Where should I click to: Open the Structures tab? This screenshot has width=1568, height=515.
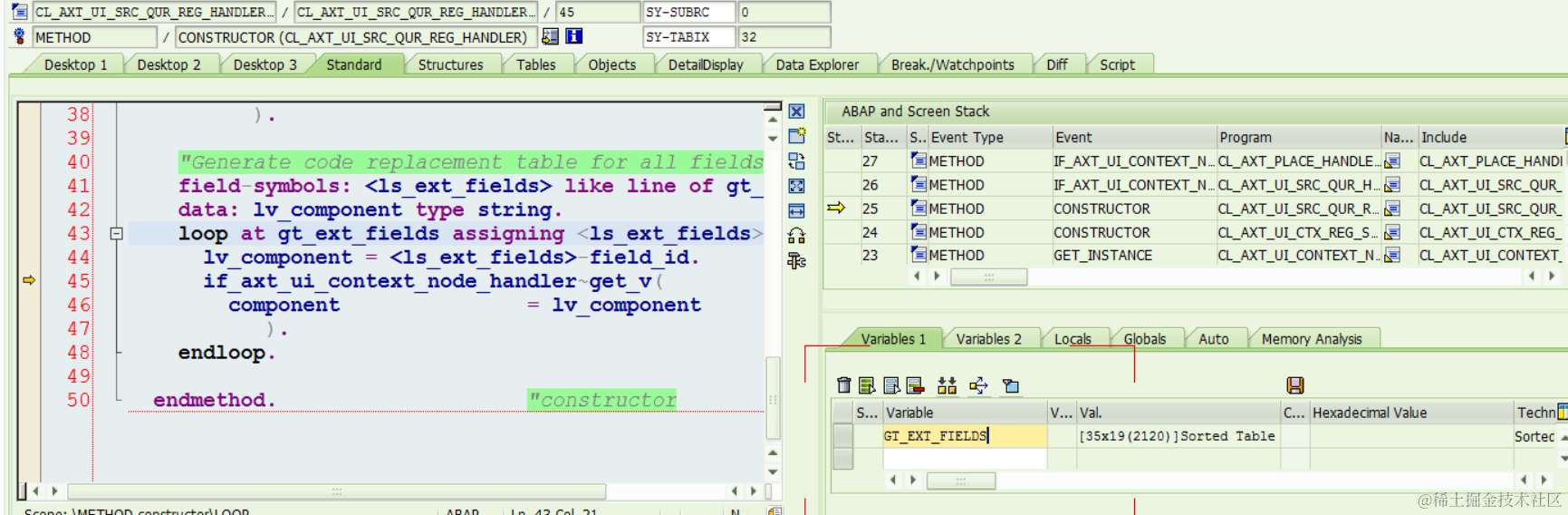[450, 64]
